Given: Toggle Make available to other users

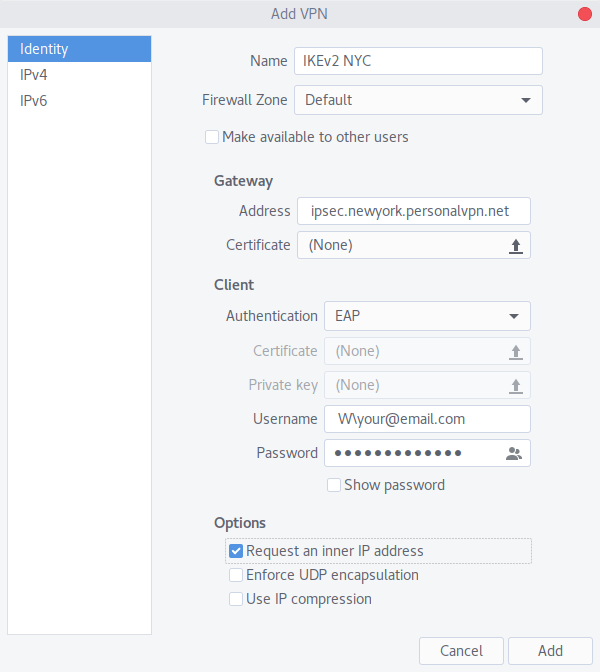Looking at the screenshot, I should pos(212,137).
